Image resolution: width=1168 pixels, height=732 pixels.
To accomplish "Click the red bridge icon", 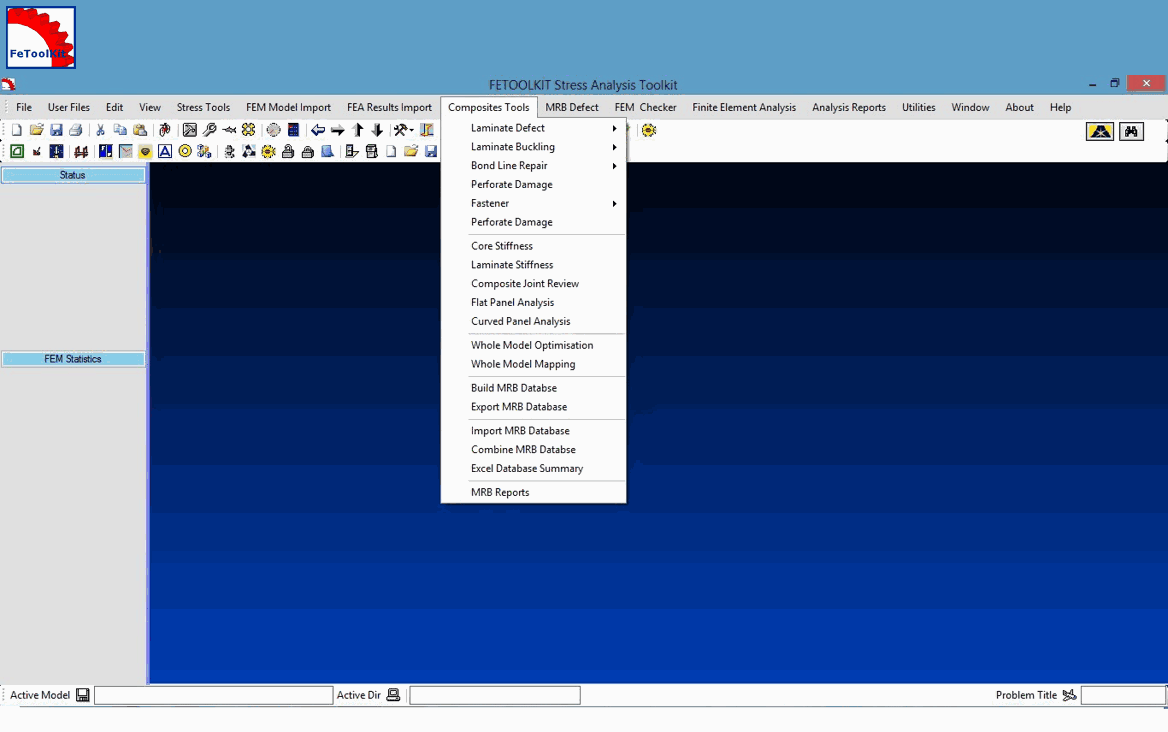I will (x=80, y=152).
